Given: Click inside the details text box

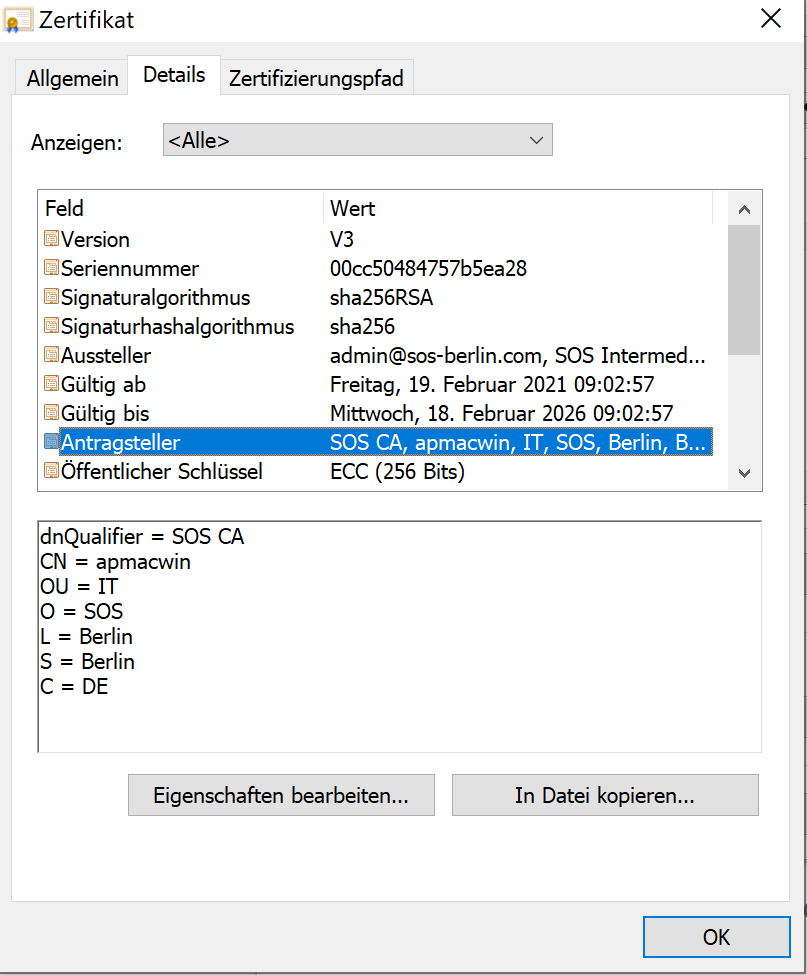Looking at the screenshot, I should [x=399, y=637].
